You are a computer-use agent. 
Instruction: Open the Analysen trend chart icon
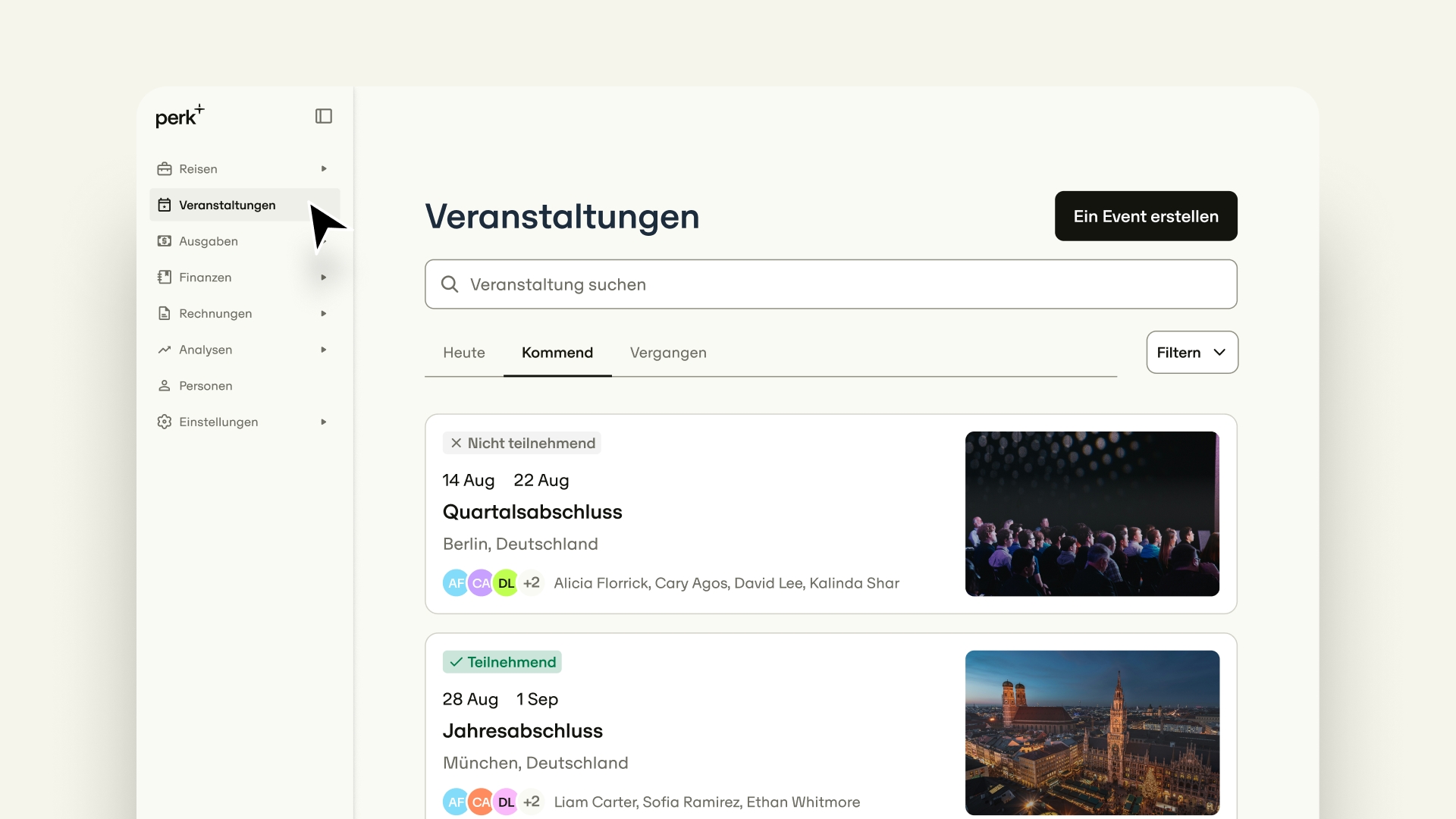coord(165,350)
